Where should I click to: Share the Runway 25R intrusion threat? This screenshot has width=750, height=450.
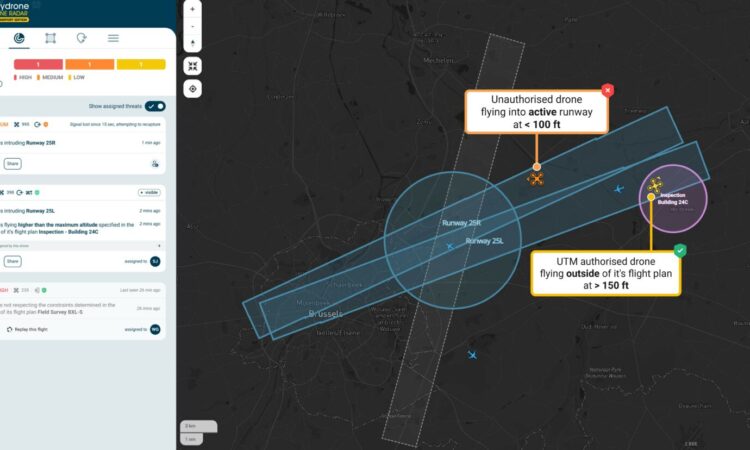point(13,163)
